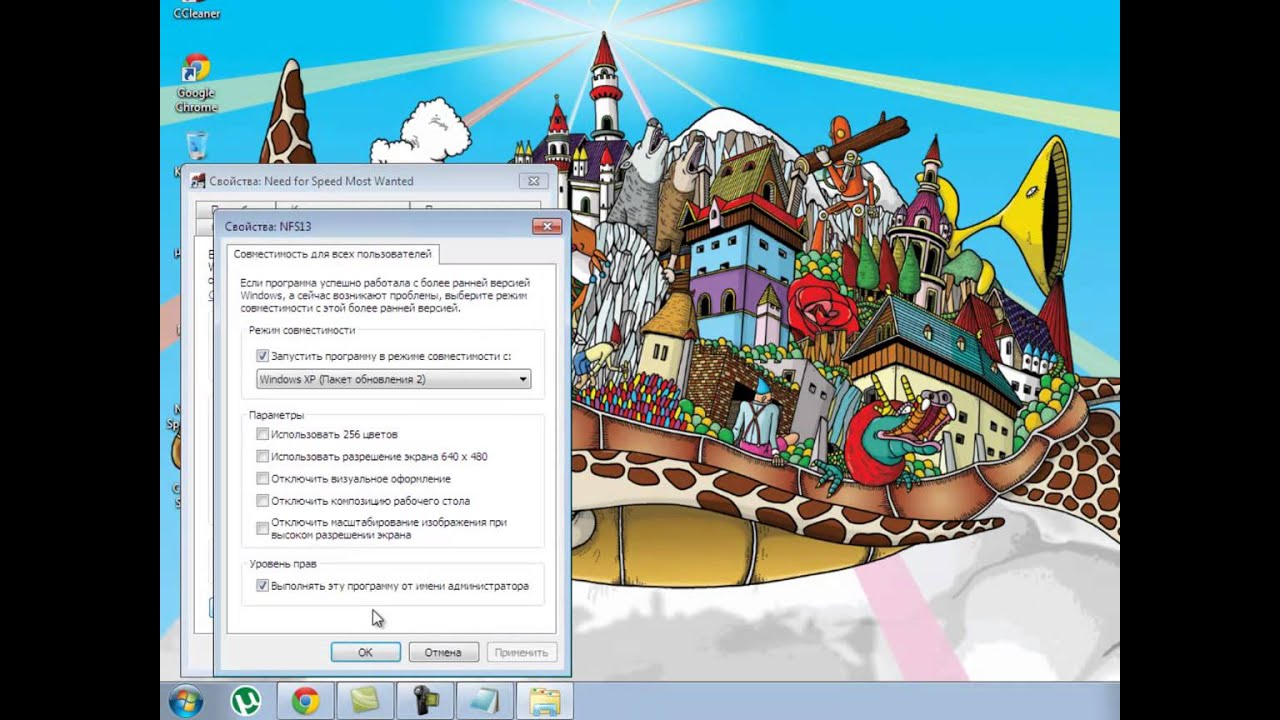Viewport: 1280px width, 720px height.
Task: Open the Notepad taskbar icon
Action: tap(485, 701)
